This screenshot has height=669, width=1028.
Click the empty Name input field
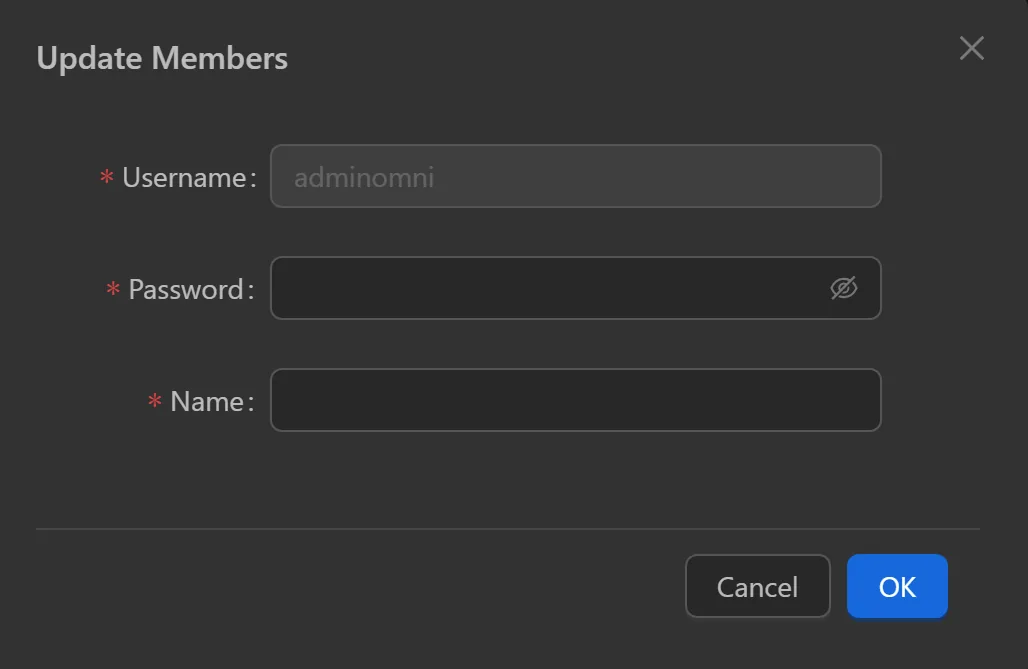576,400
